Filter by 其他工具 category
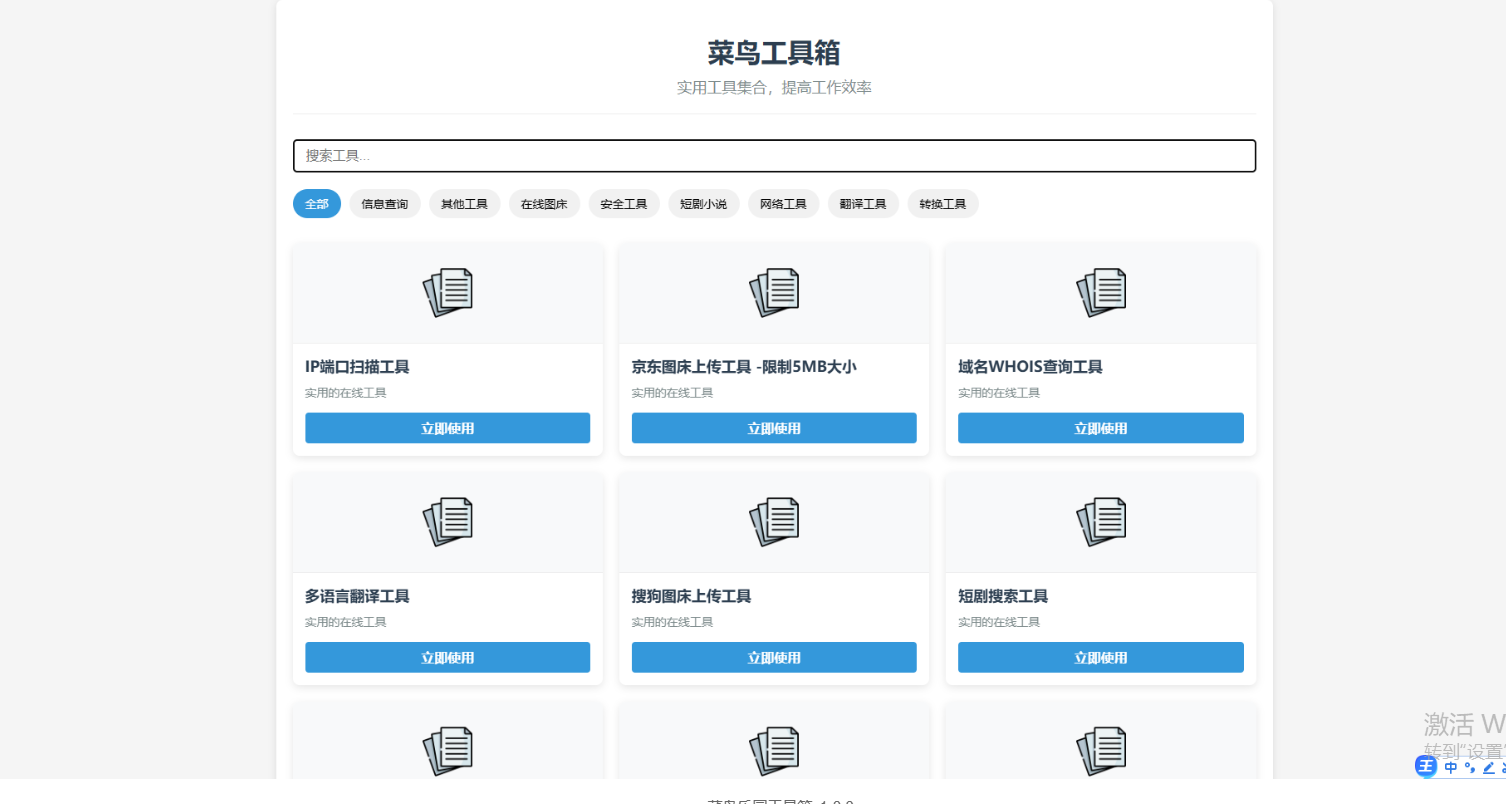 coord(465,204)
